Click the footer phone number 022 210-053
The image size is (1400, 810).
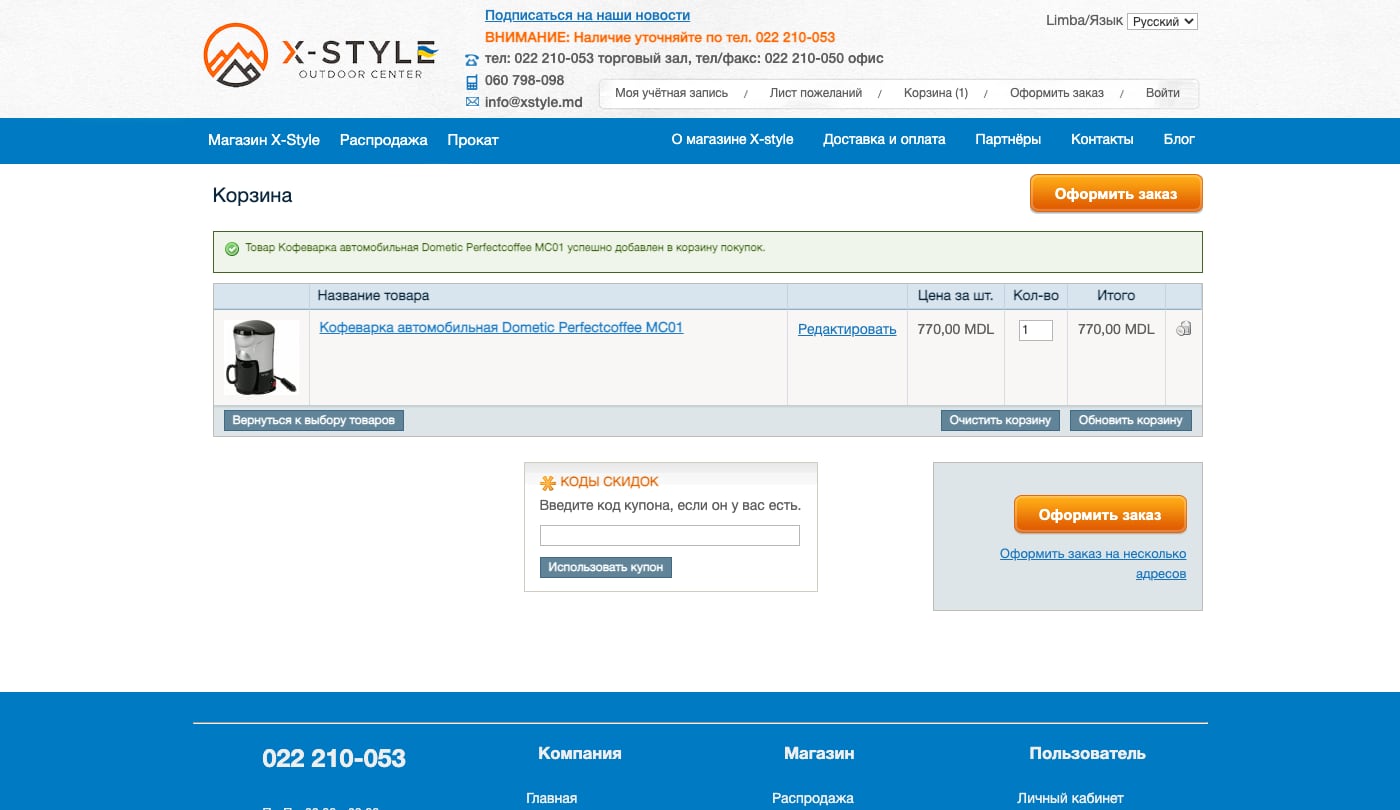pyautogui.click(x=334, y=758)
